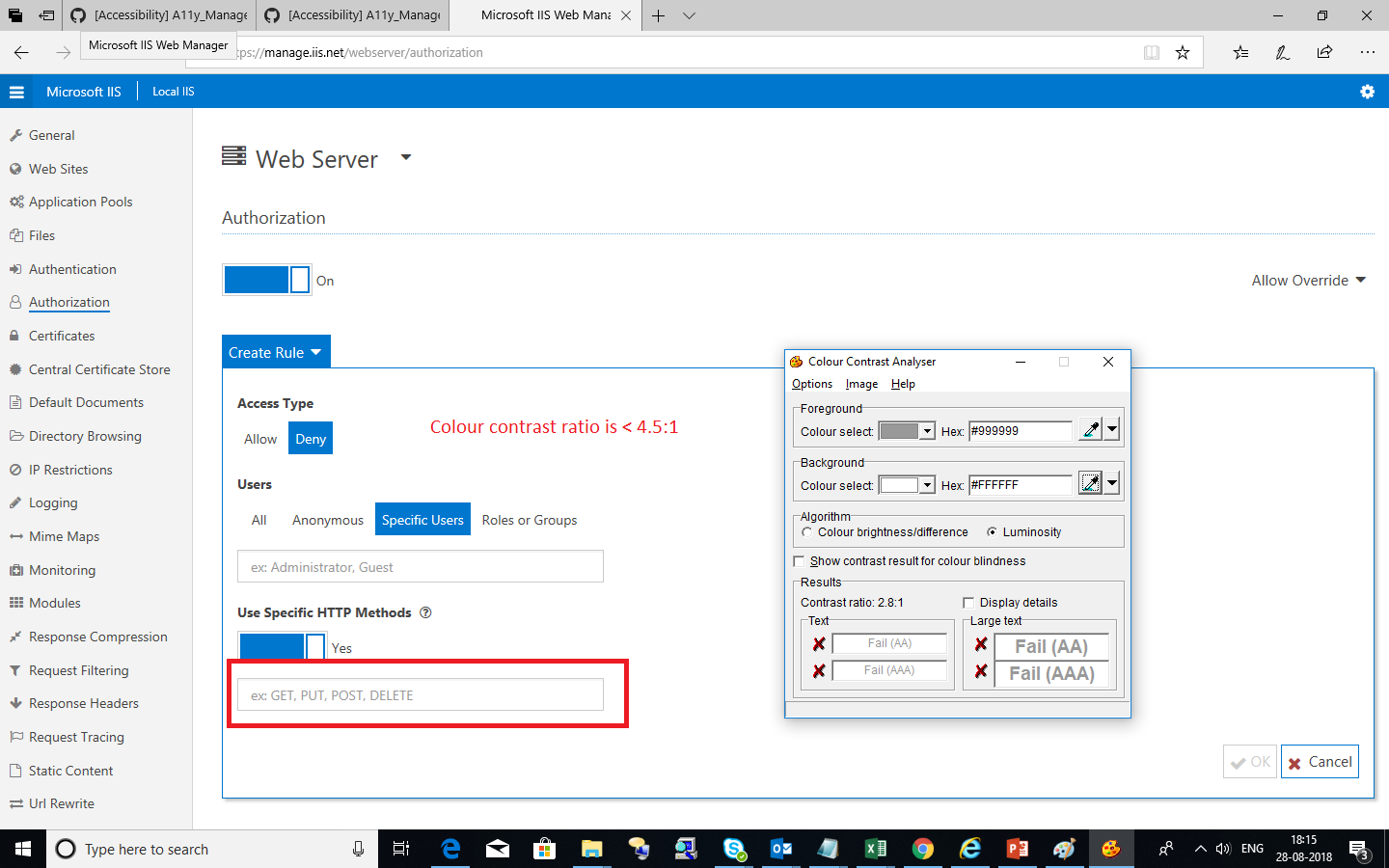Image resolution: width=1389 pixels, height=868 pixels.
Task: Turn off the Authorization toggle
Action: coord(266,281)
